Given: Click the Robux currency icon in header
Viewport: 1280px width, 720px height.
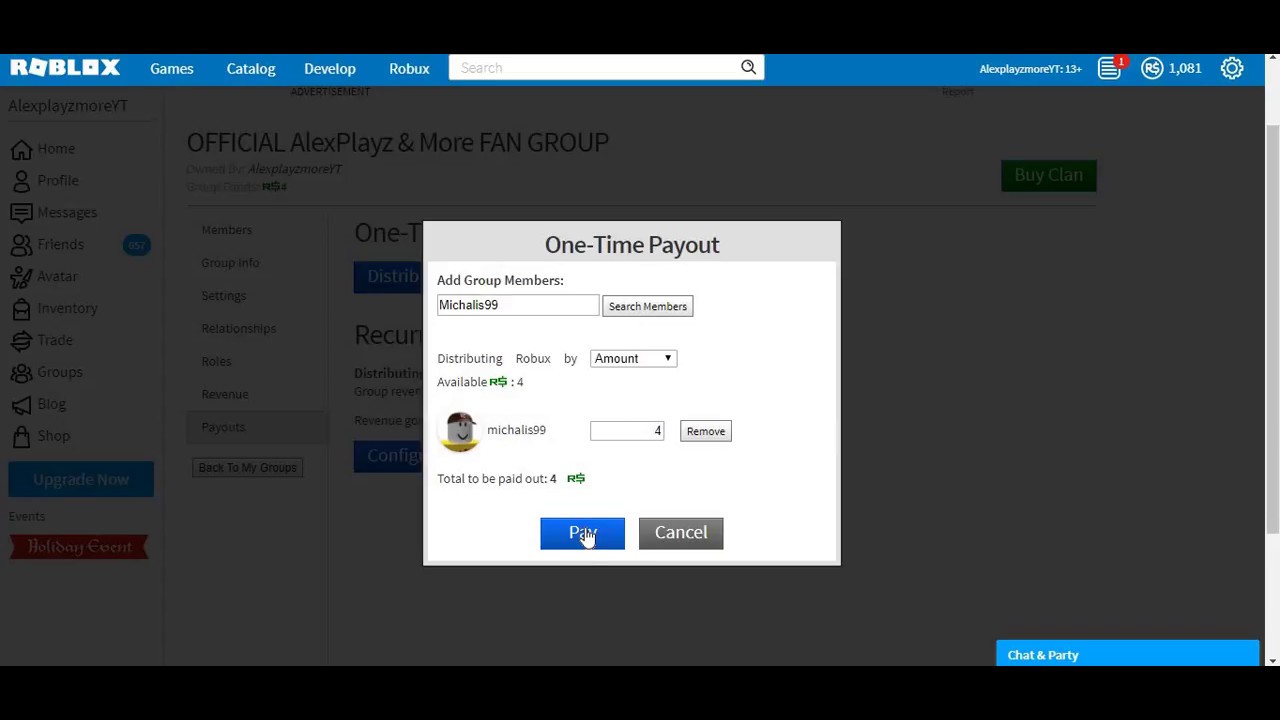Looking at the screenshot, I should point(1152,68).
